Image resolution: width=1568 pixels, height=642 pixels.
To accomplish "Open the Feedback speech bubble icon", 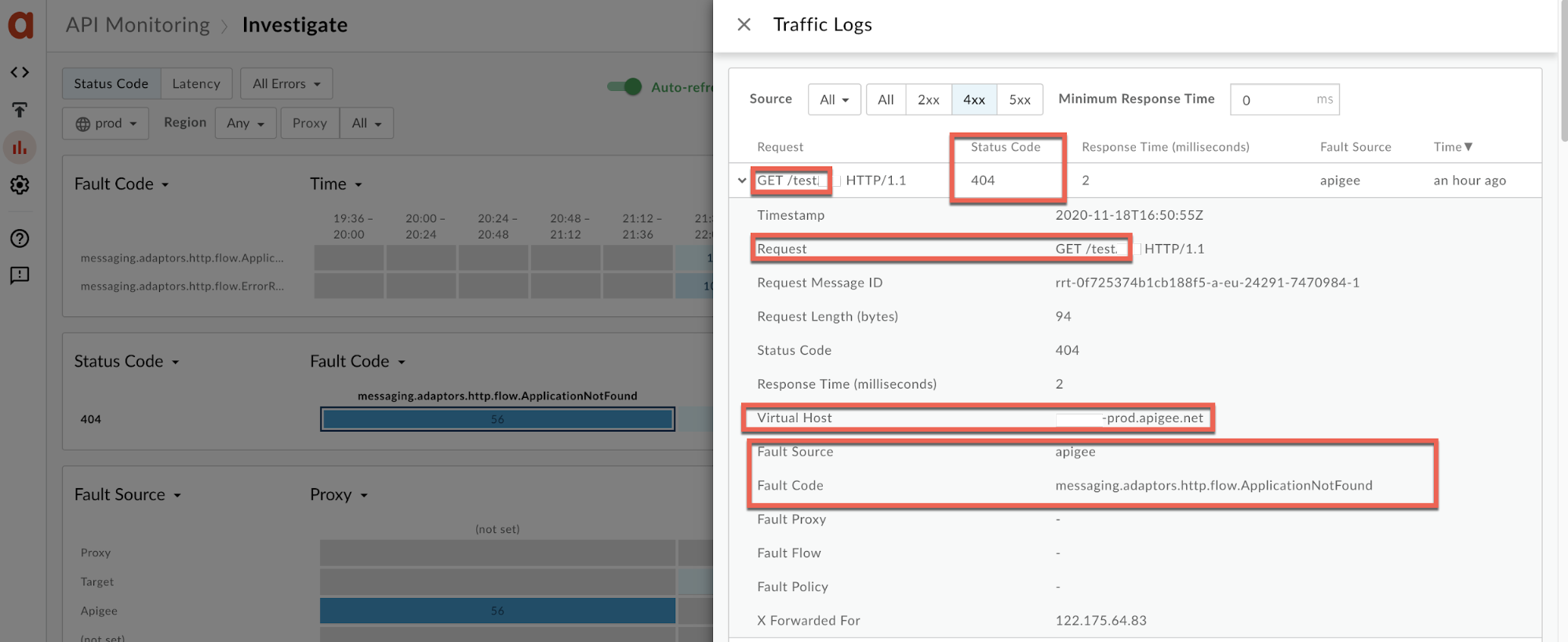I will tap(20, 275).
